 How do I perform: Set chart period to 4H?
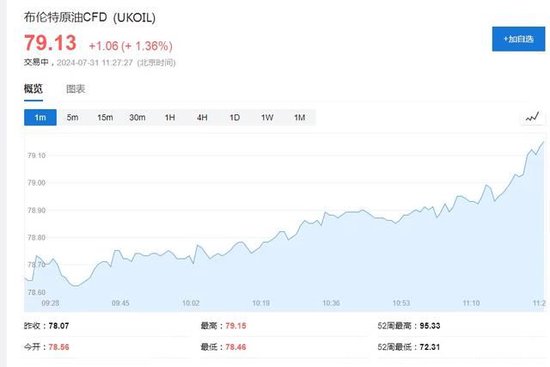[x=202, y=117]
